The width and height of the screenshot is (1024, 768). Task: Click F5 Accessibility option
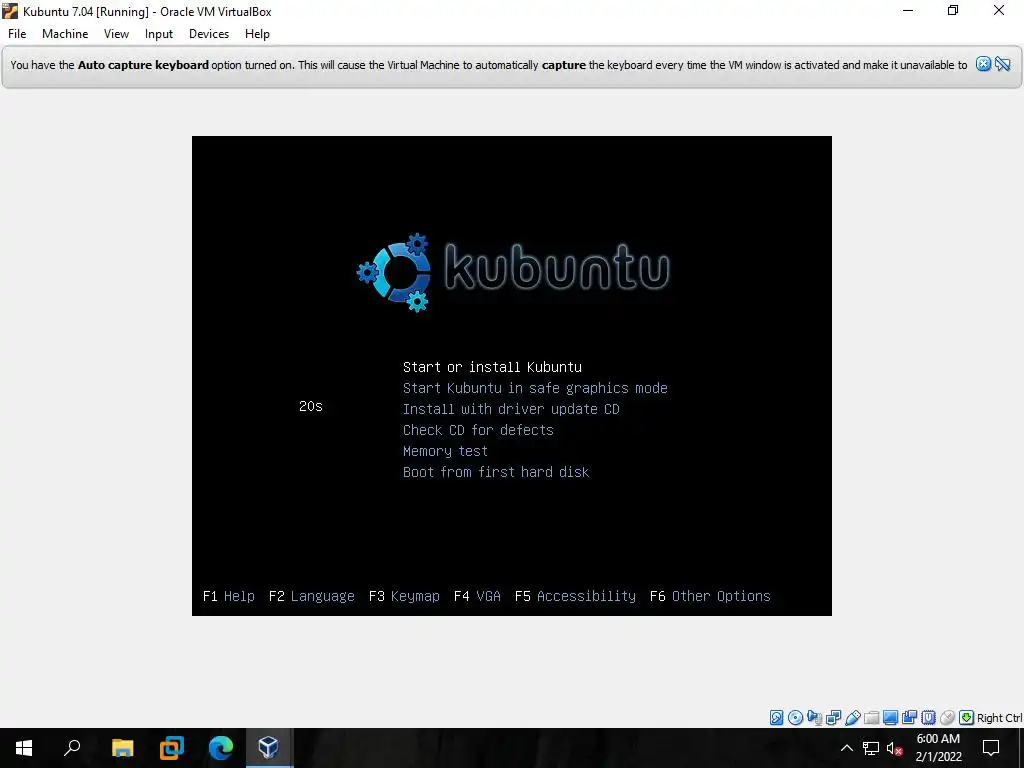[x=575, y=596]
